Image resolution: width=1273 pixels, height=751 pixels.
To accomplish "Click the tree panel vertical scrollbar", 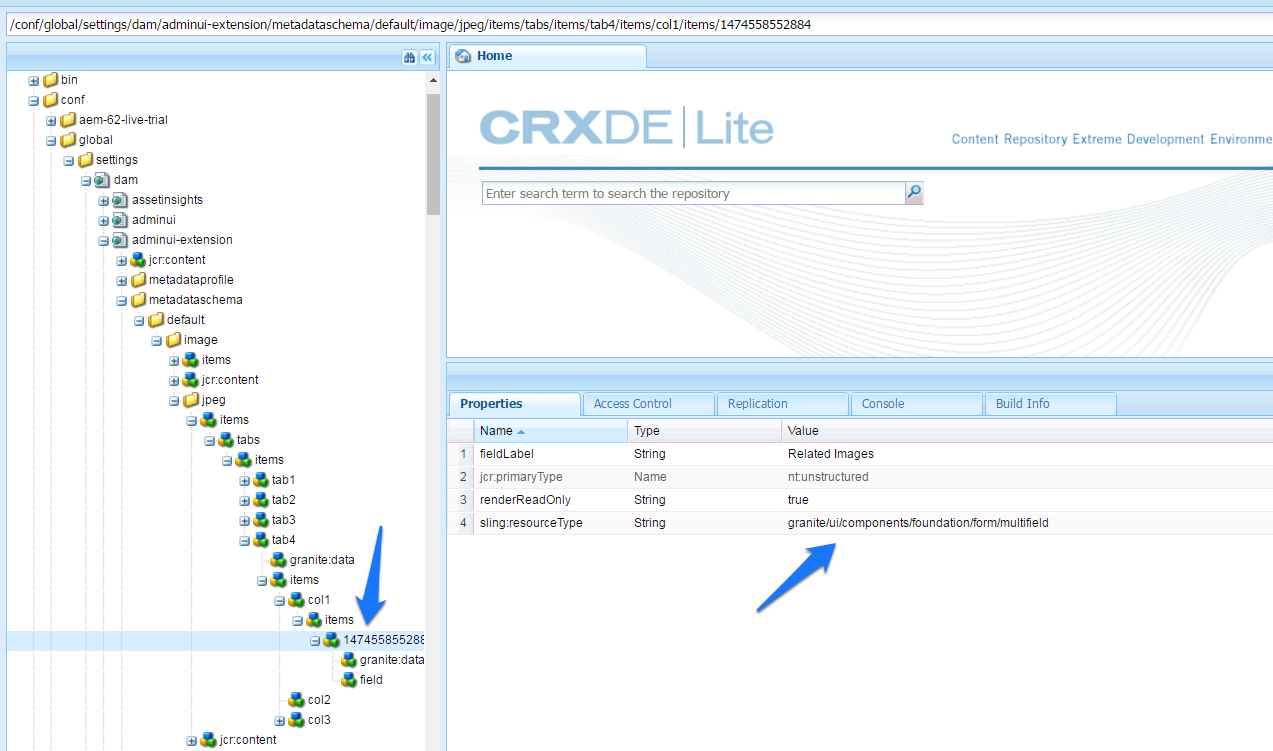I will pyautogui.click(x=432, y=154).
